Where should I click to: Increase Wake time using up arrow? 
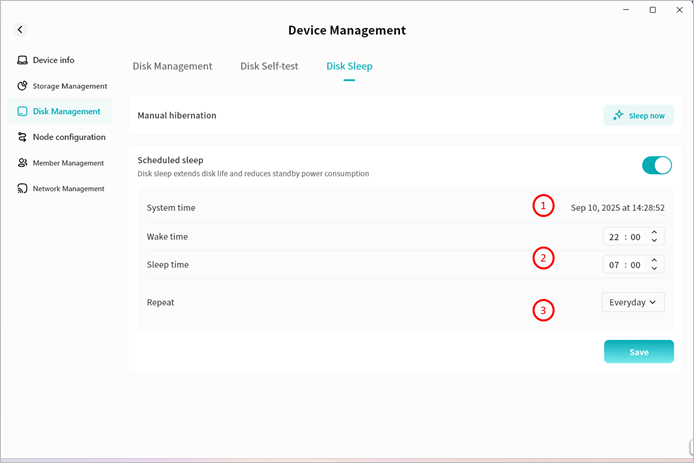(x=654, y=233)
